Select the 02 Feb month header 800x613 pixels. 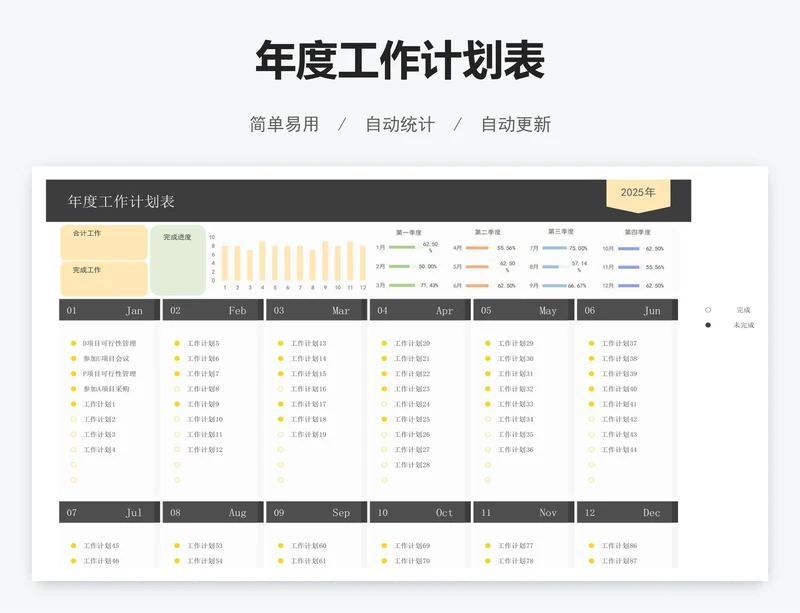point(213,310)
